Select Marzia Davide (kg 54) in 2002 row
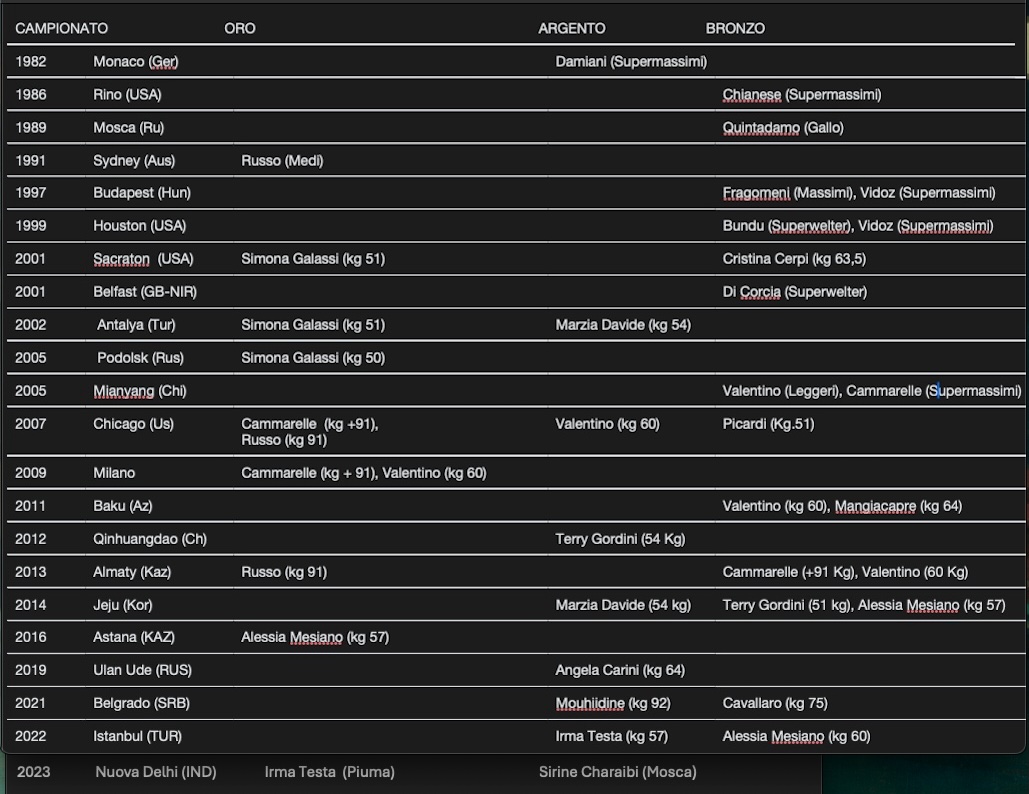1029x794 pixels. (x=623, y=325)
